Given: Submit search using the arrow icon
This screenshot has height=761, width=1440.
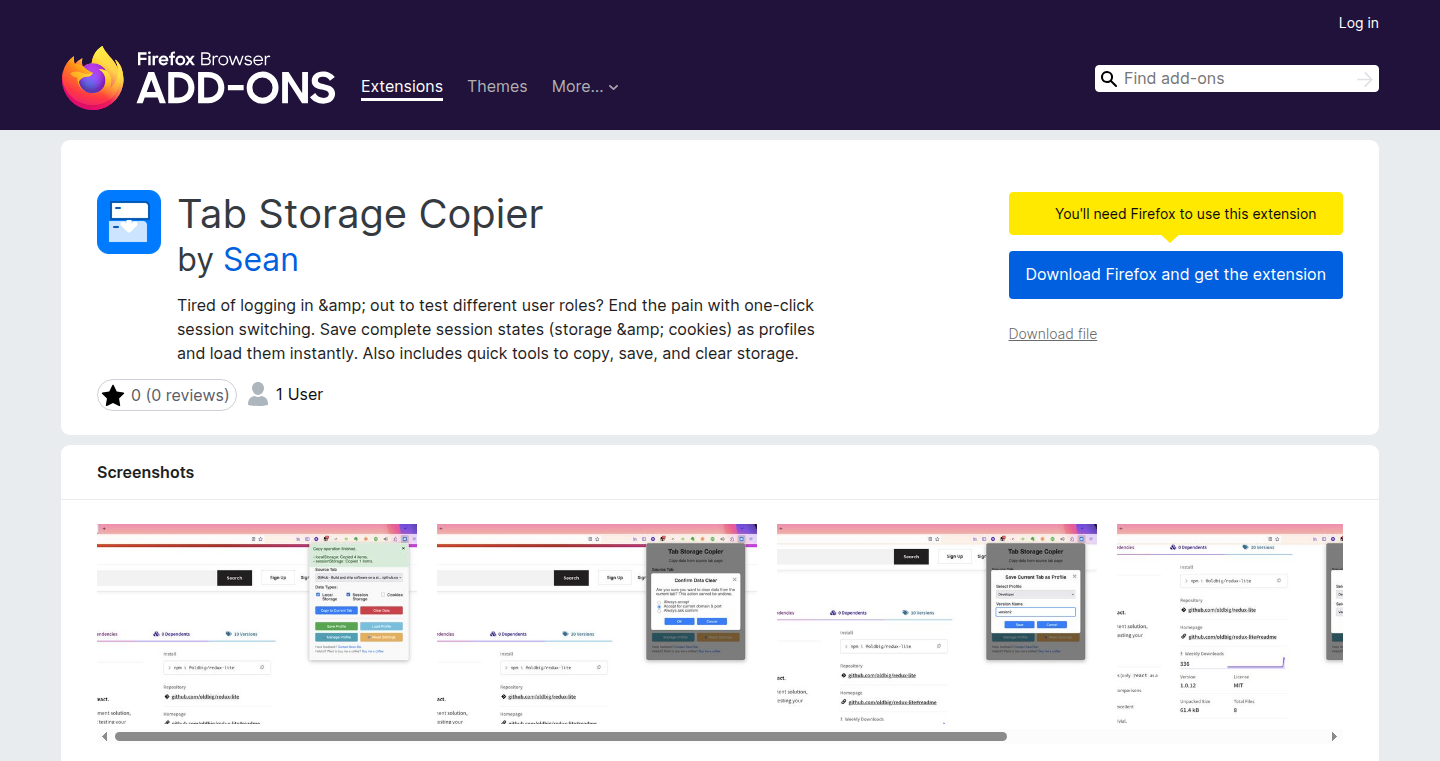Looking at the screenshot, I should [x=1365, y=79].
